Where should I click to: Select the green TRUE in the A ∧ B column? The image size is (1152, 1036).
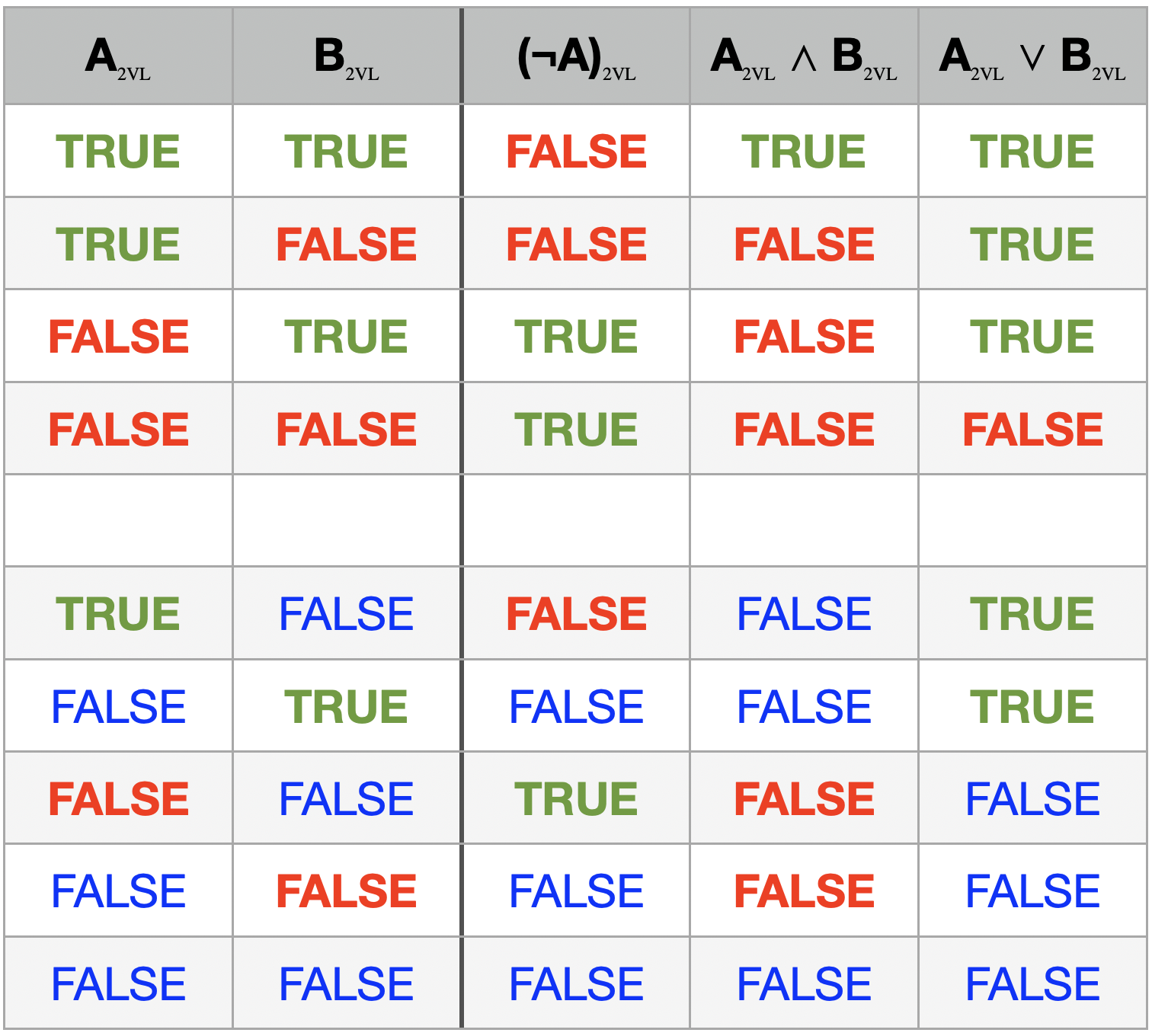(x=804, y=152)
